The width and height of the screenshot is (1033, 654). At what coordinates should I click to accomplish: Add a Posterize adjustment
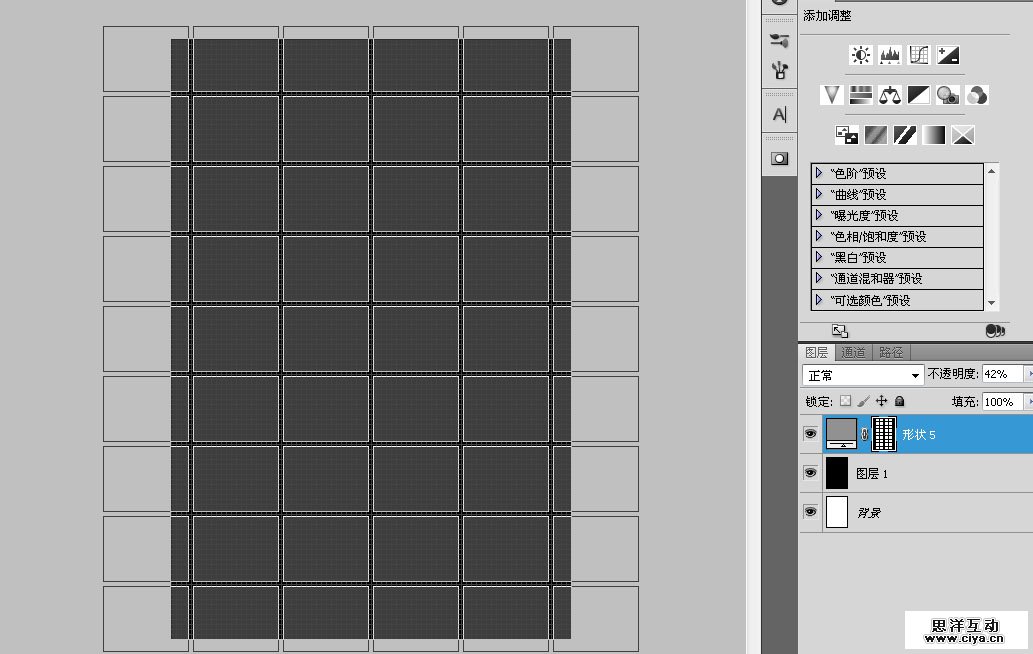[x=876, y=135]
